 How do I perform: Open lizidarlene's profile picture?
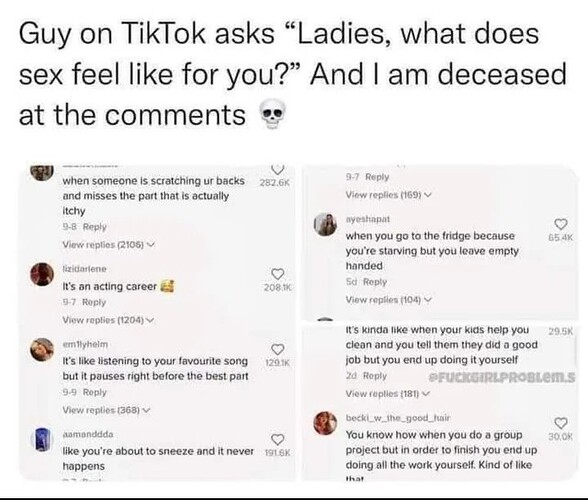click(x=42, y=274)
